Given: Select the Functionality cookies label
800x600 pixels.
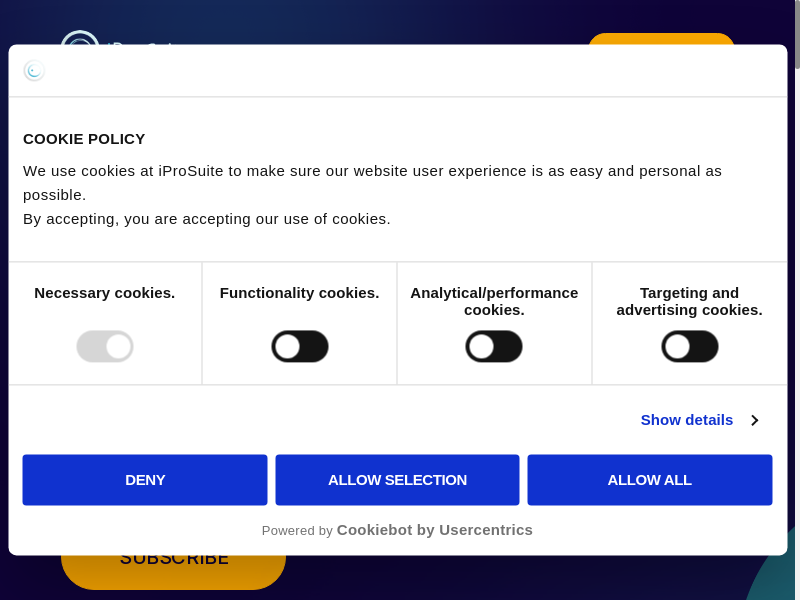Looking at the screenshot, I should [300, 293].
